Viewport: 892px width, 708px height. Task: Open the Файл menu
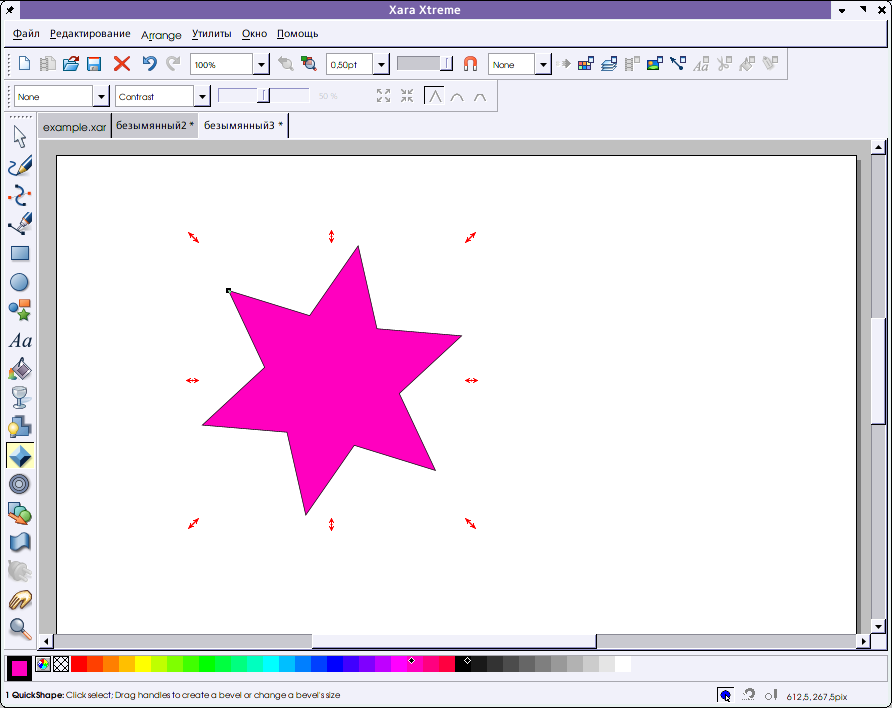point(27,34)
